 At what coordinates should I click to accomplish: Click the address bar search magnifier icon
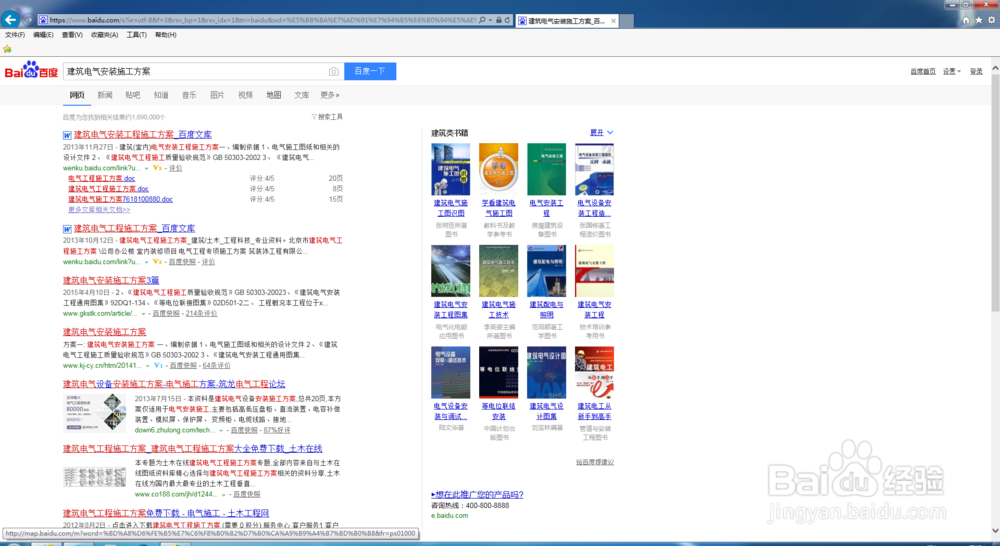coord(482,20)
